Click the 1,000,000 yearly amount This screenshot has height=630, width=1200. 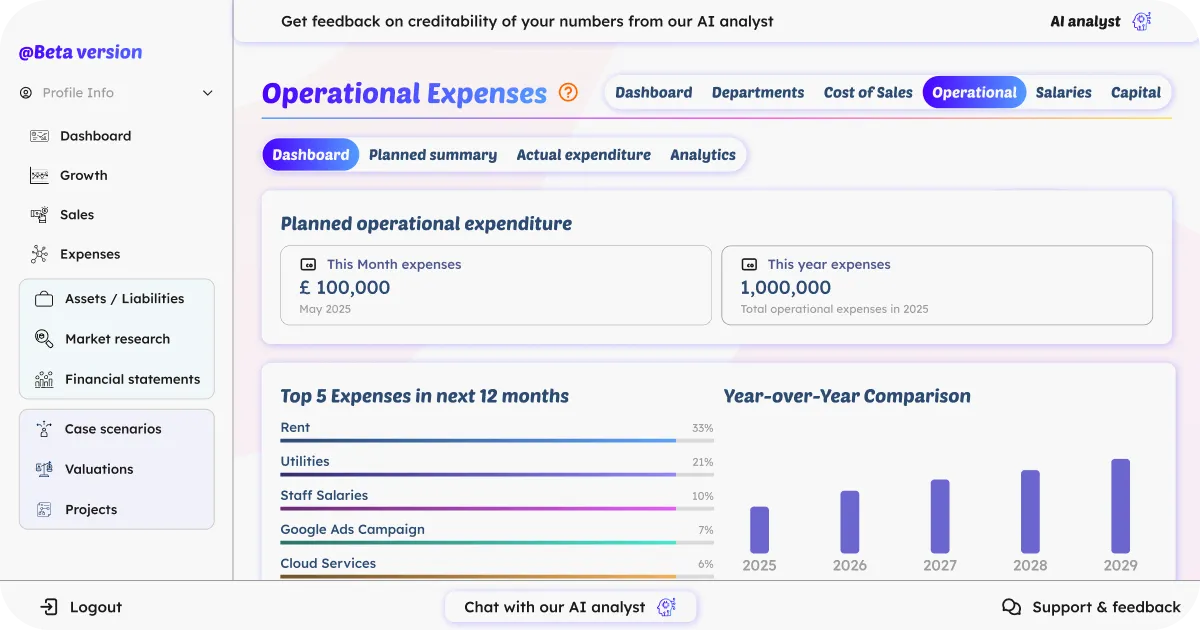[786, 288]
